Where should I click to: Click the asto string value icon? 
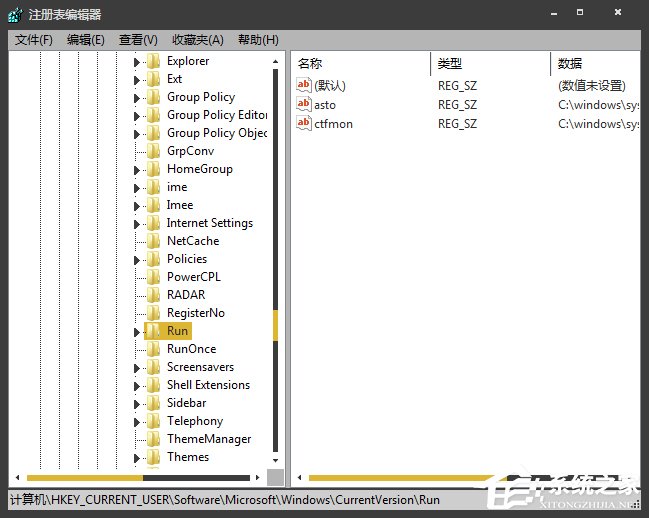(x=304, y=104)
